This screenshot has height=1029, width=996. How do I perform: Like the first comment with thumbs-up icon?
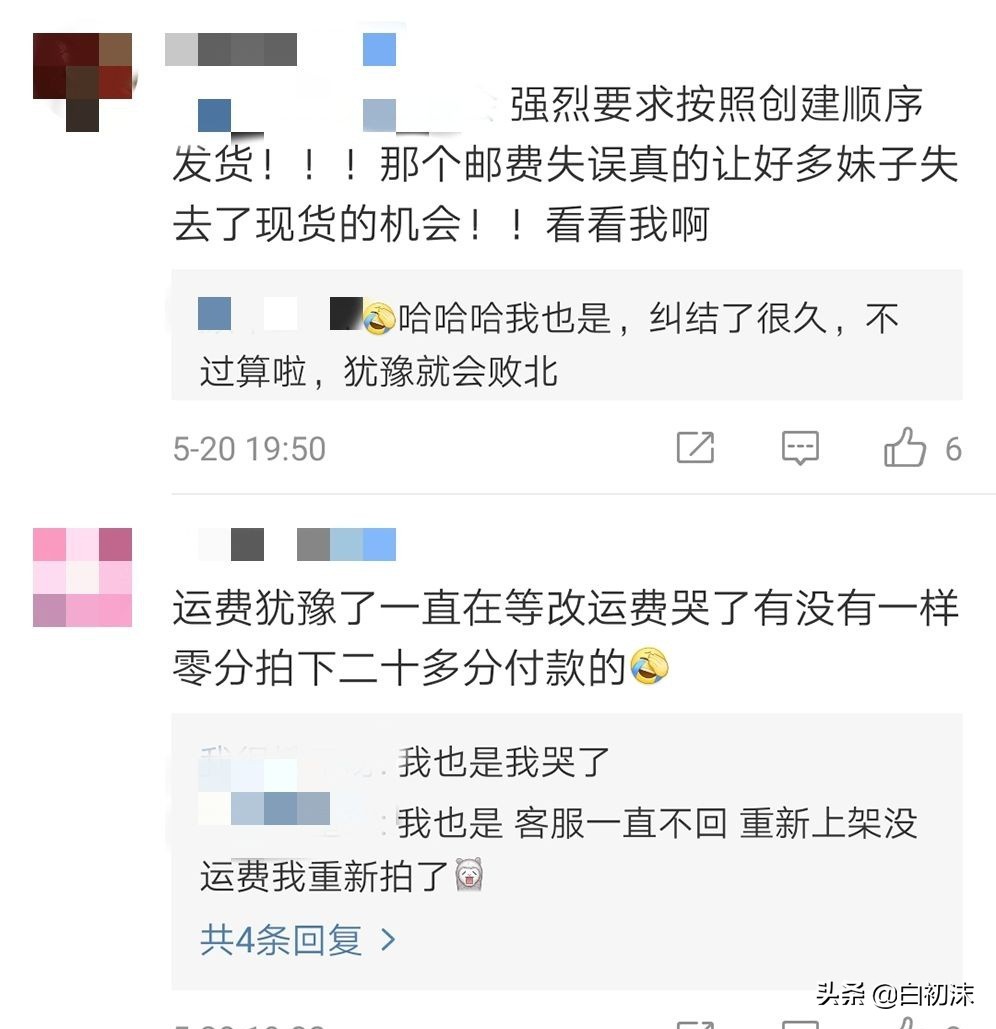905,448
